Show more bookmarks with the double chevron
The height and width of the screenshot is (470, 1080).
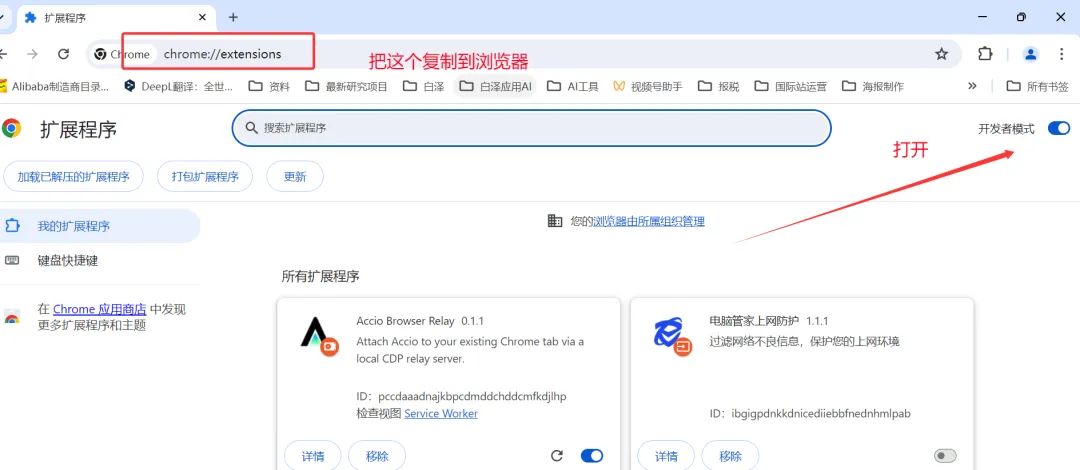point(972,86)
